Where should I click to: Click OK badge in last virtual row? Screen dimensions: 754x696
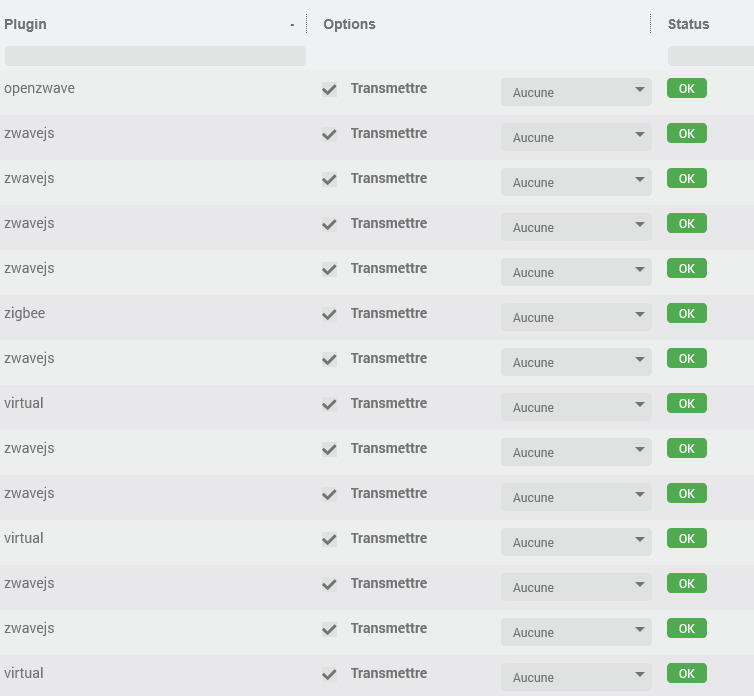coord(687,673)
